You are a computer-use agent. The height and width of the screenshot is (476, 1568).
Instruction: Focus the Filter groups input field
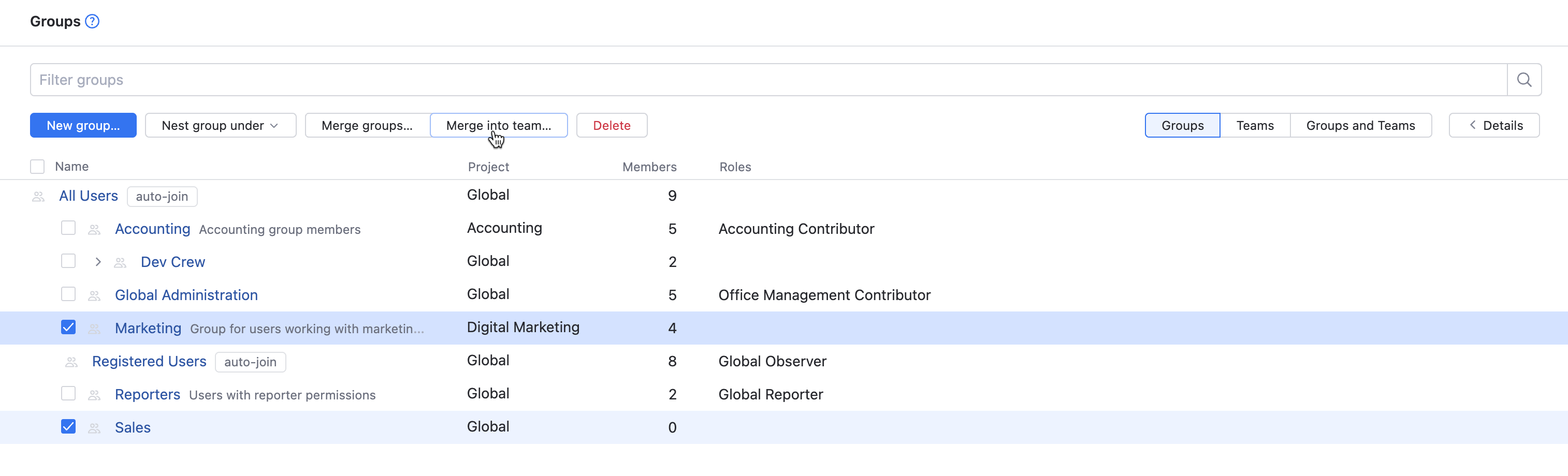tap(768, 80)
